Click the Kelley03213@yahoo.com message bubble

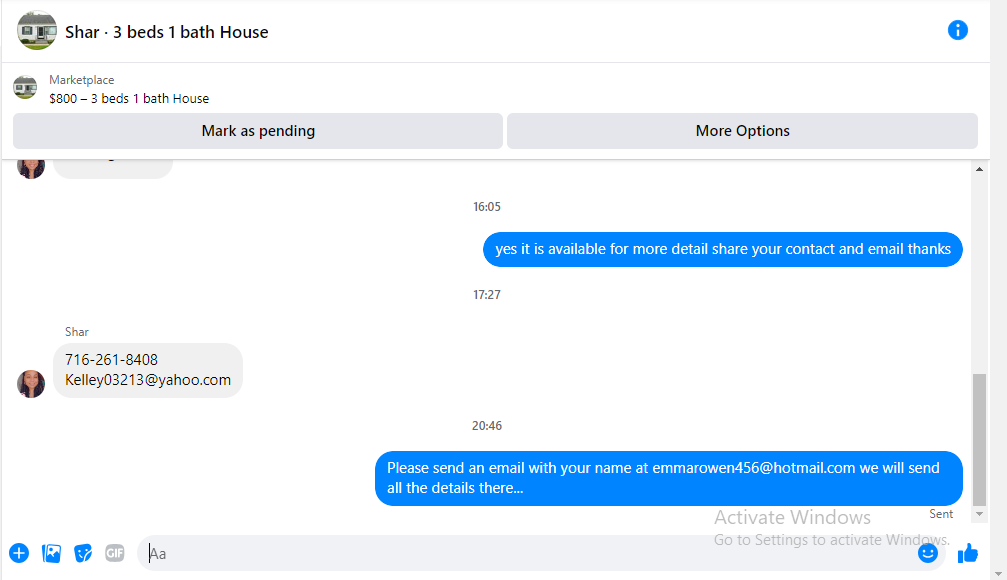coord(148,370)
